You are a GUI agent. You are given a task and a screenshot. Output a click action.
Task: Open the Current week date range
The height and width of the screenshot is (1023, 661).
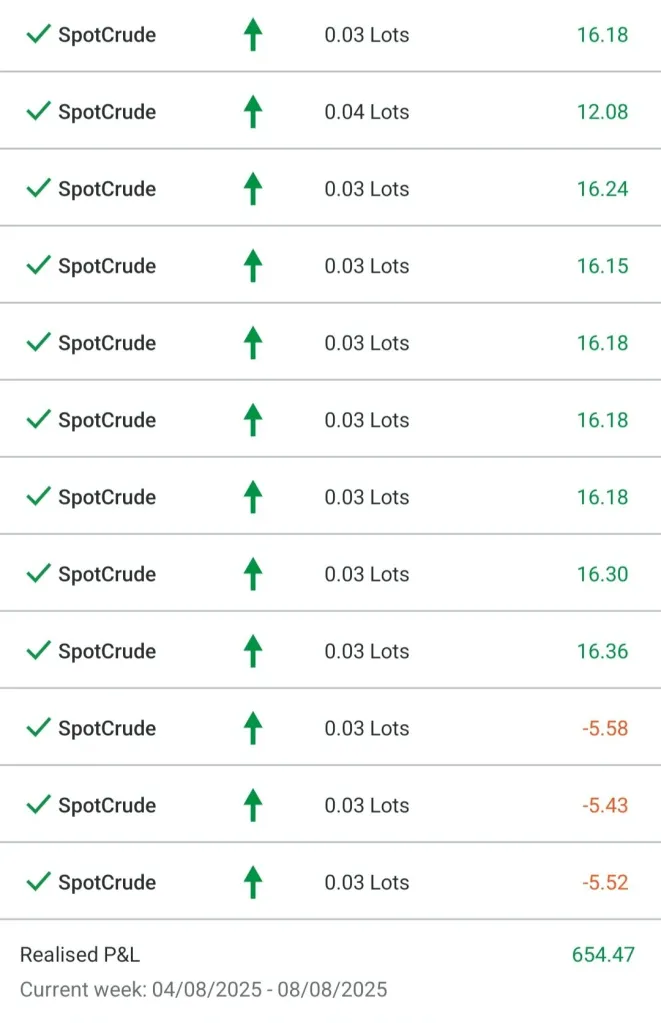(x=203, y=990)
